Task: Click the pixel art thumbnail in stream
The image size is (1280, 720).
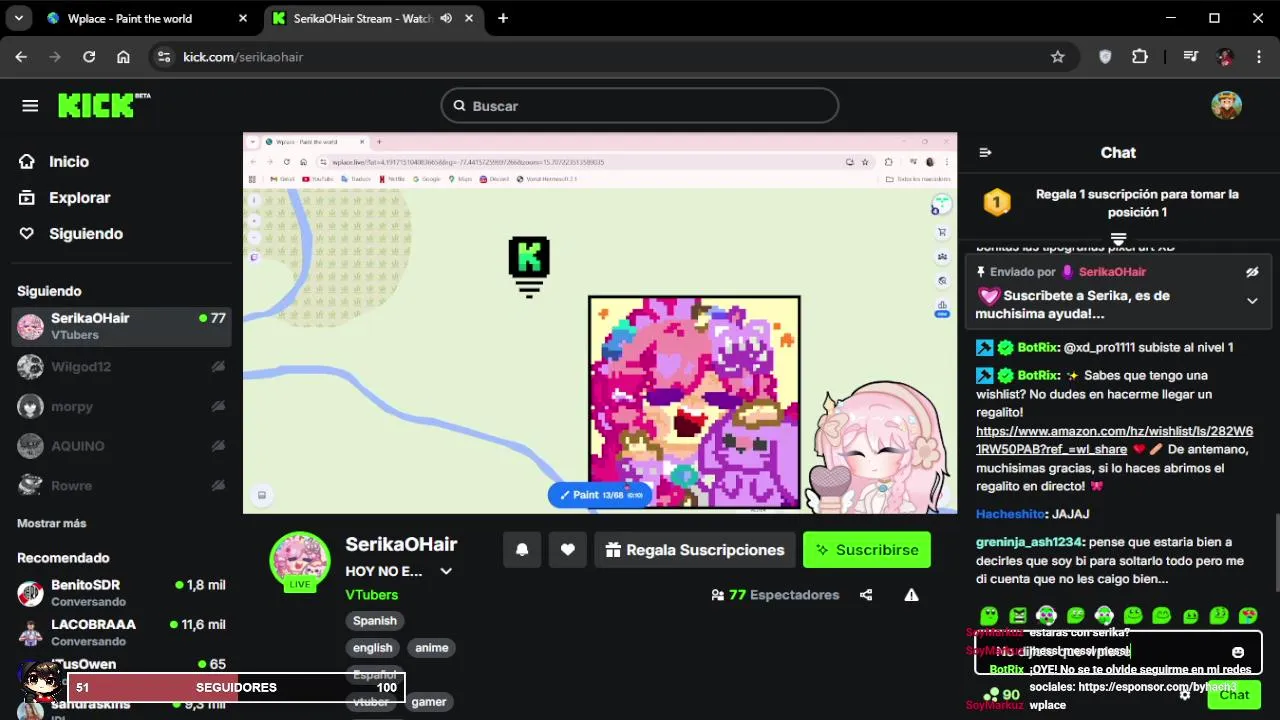Action: point(694,402)
